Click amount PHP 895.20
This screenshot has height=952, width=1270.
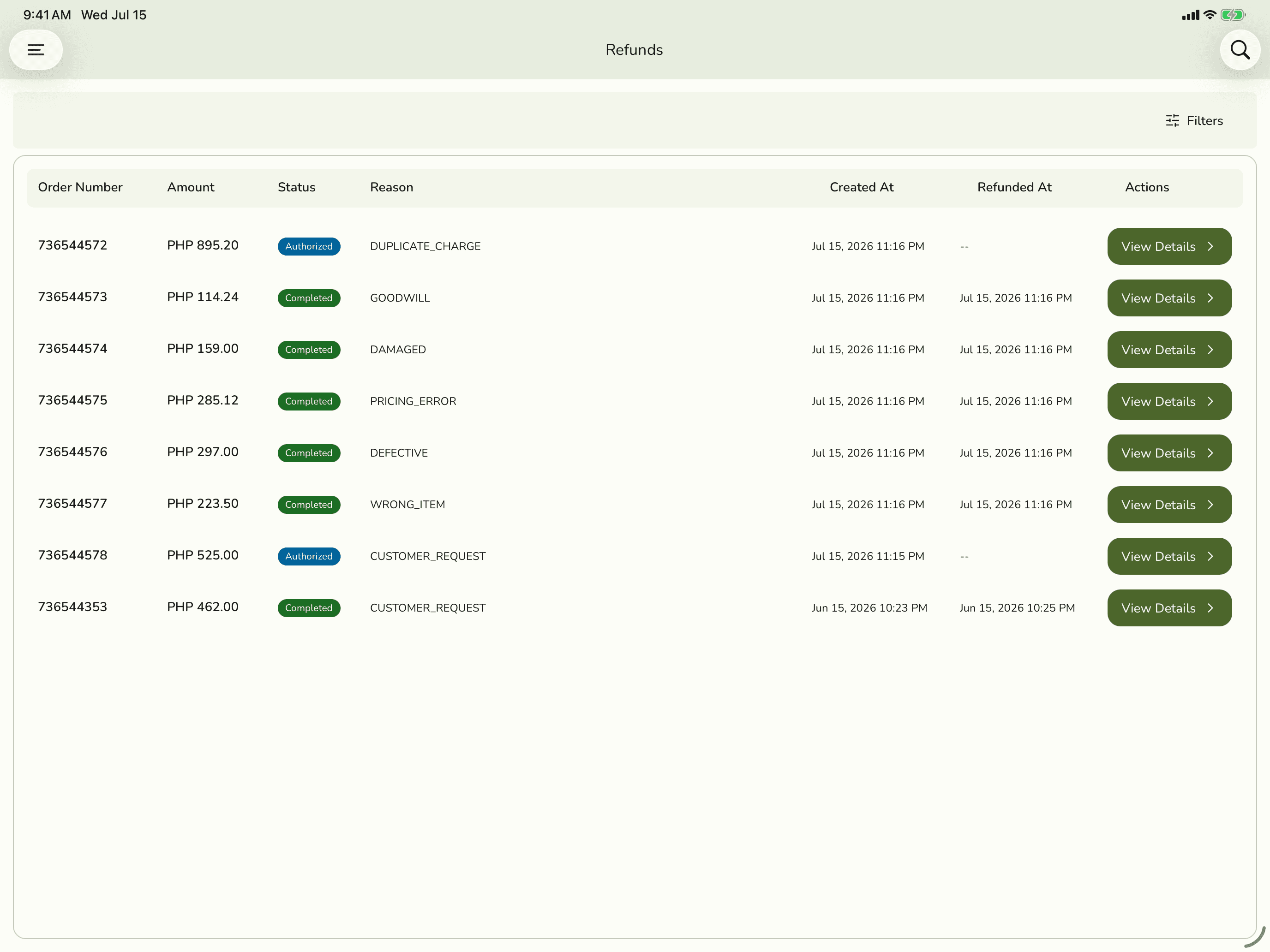203,245
